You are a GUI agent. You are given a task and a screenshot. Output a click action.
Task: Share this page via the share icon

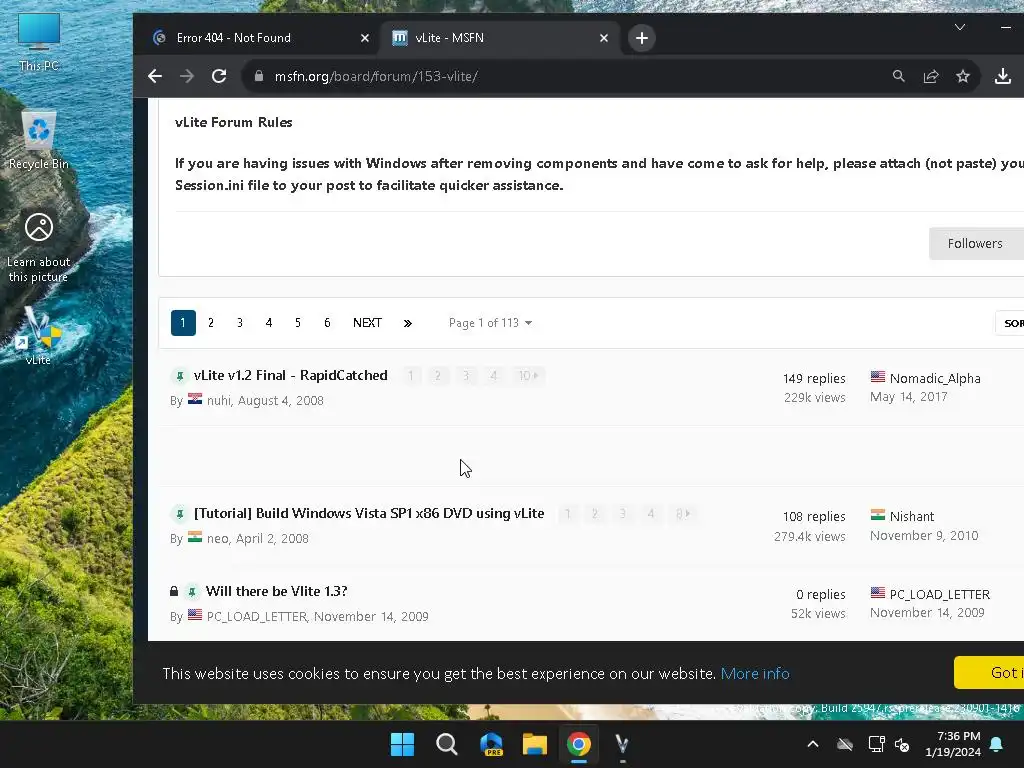click(x=931, y=76)
